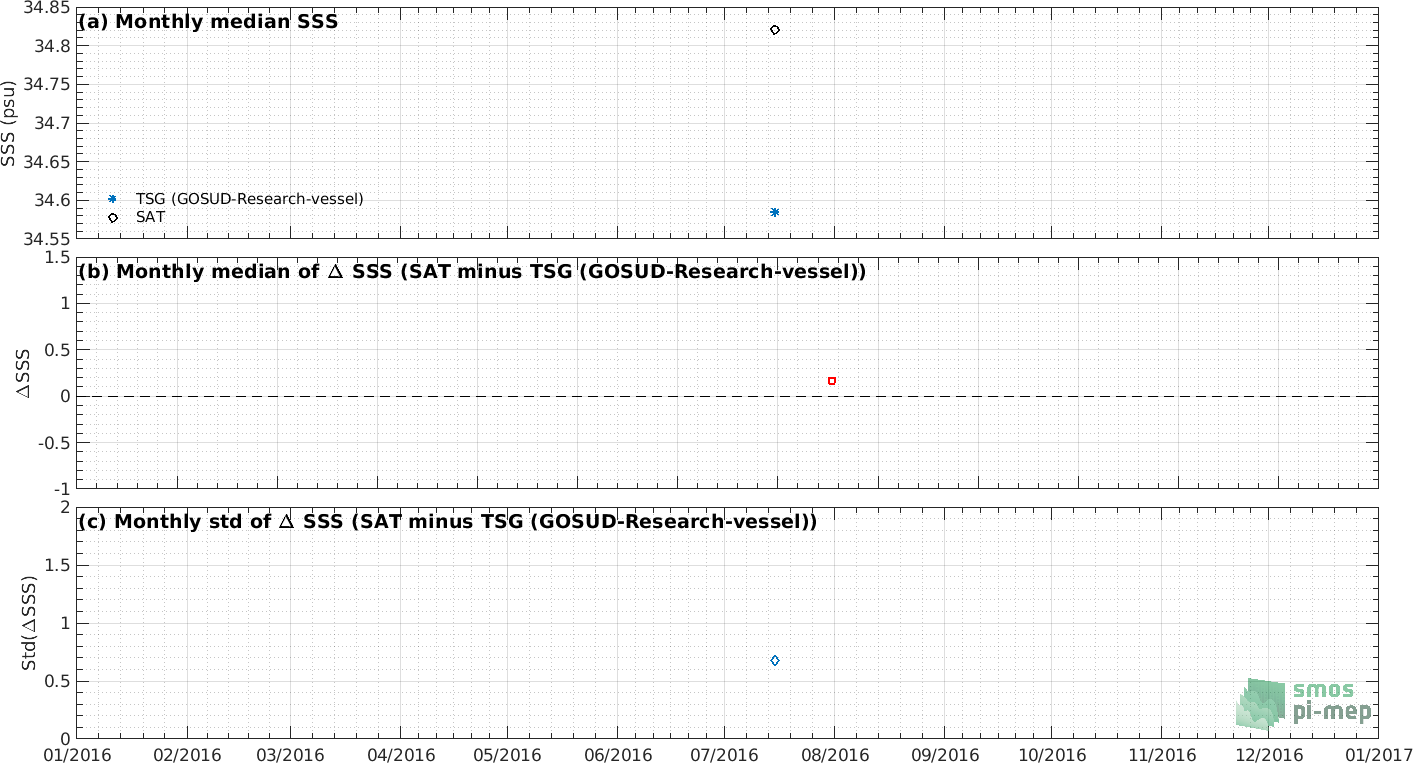Click the blue asterisk TSG data point in panel (a)

pos(775,212)
